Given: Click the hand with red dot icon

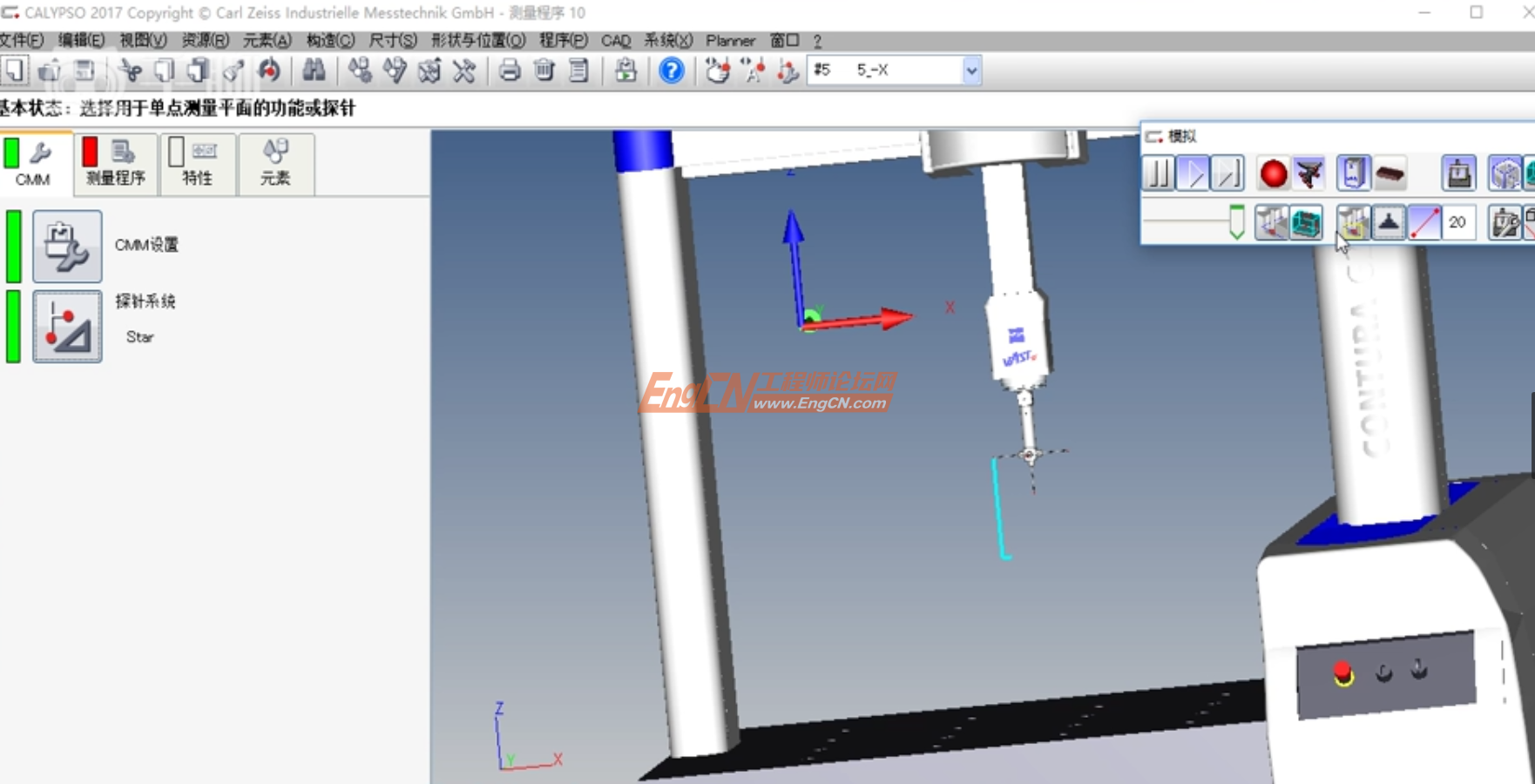Looking at the screenshot, I should tap(717, 71).
